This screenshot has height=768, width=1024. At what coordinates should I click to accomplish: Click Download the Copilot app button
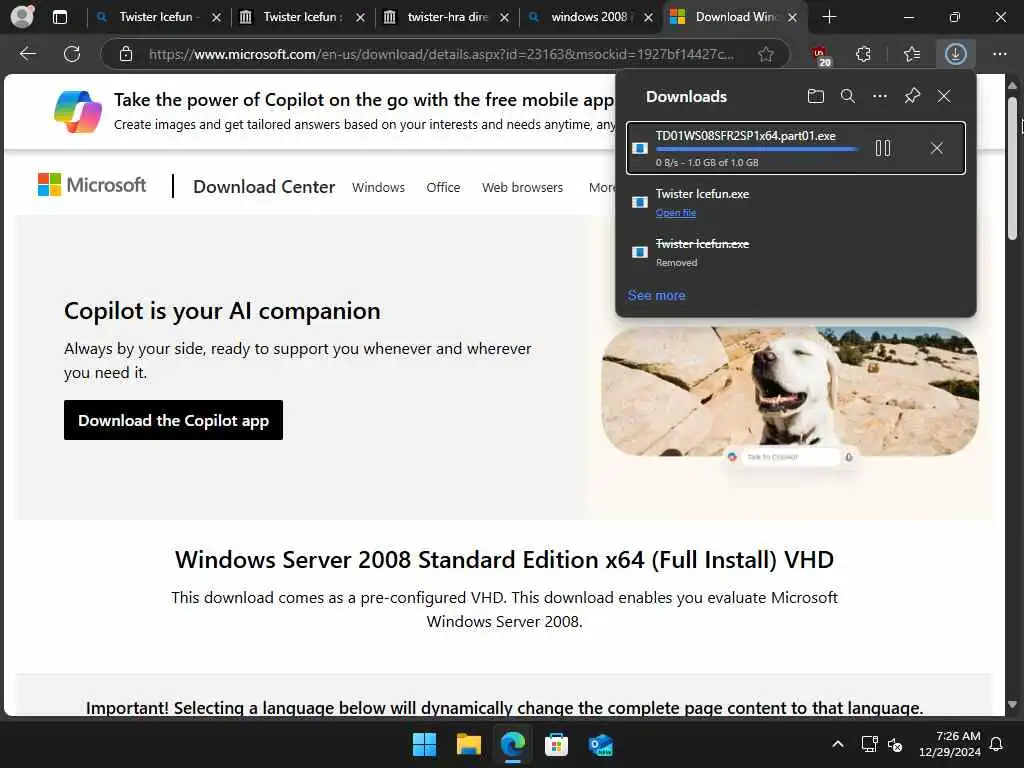pyautogui.click(x=173, y=420)
